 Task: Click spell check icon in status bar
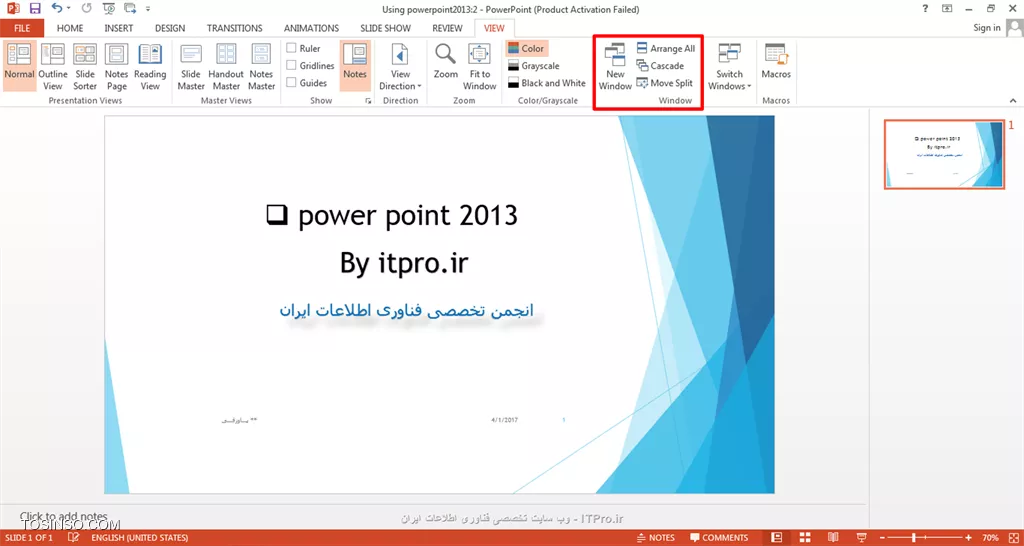point(74,538)
